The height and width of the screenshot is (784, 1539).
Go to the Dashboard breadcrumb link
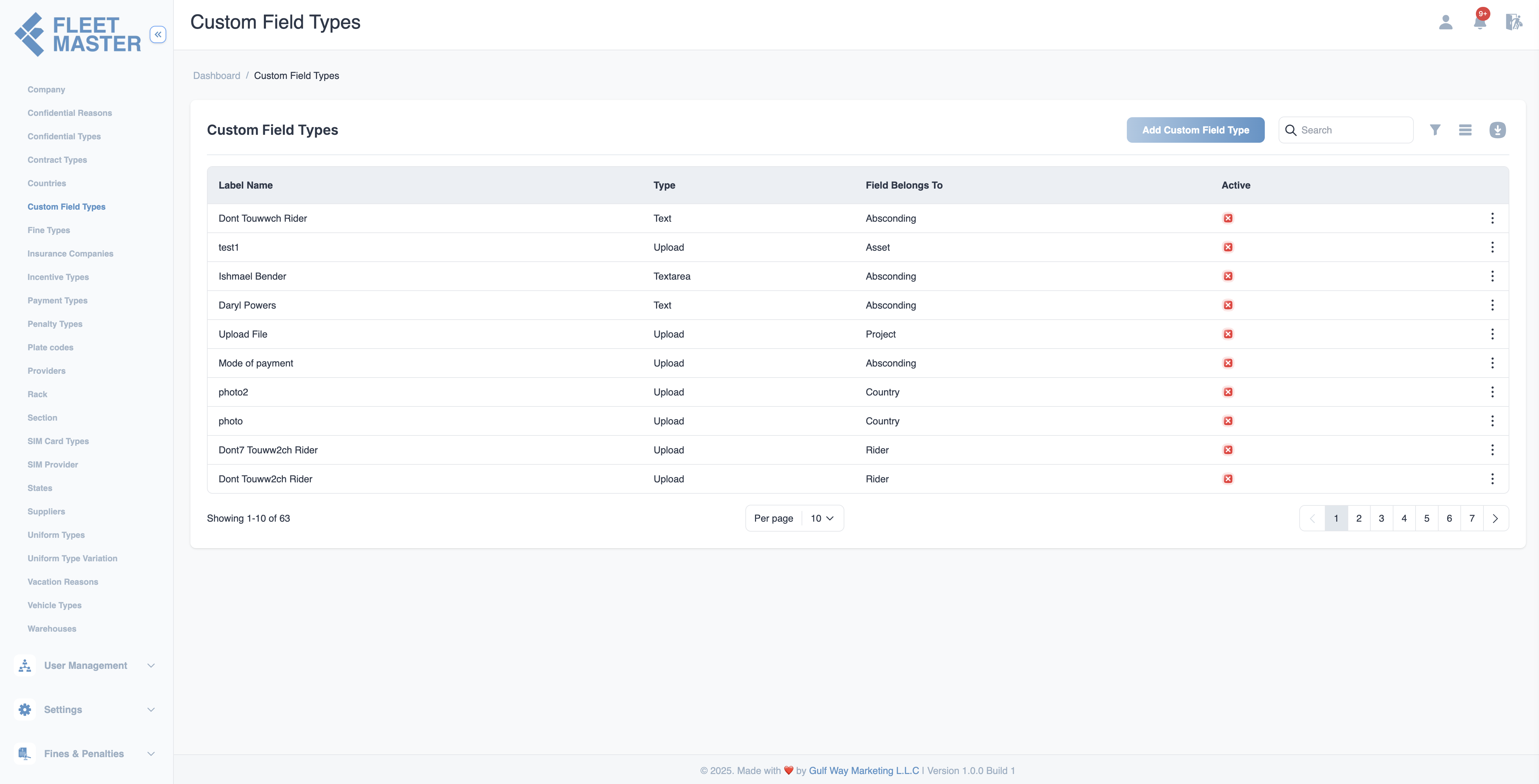[x=216, y=76]
